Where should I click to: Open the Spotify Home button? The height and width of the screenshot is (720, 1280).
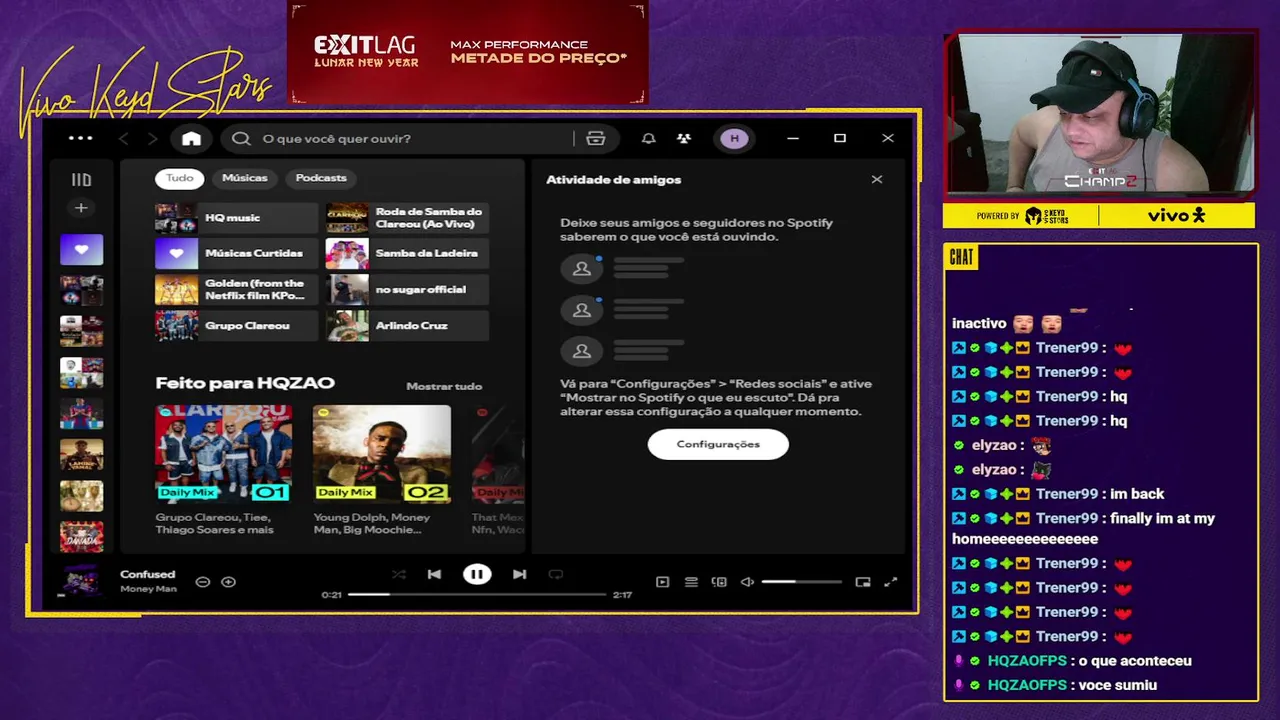click(191, 139)
